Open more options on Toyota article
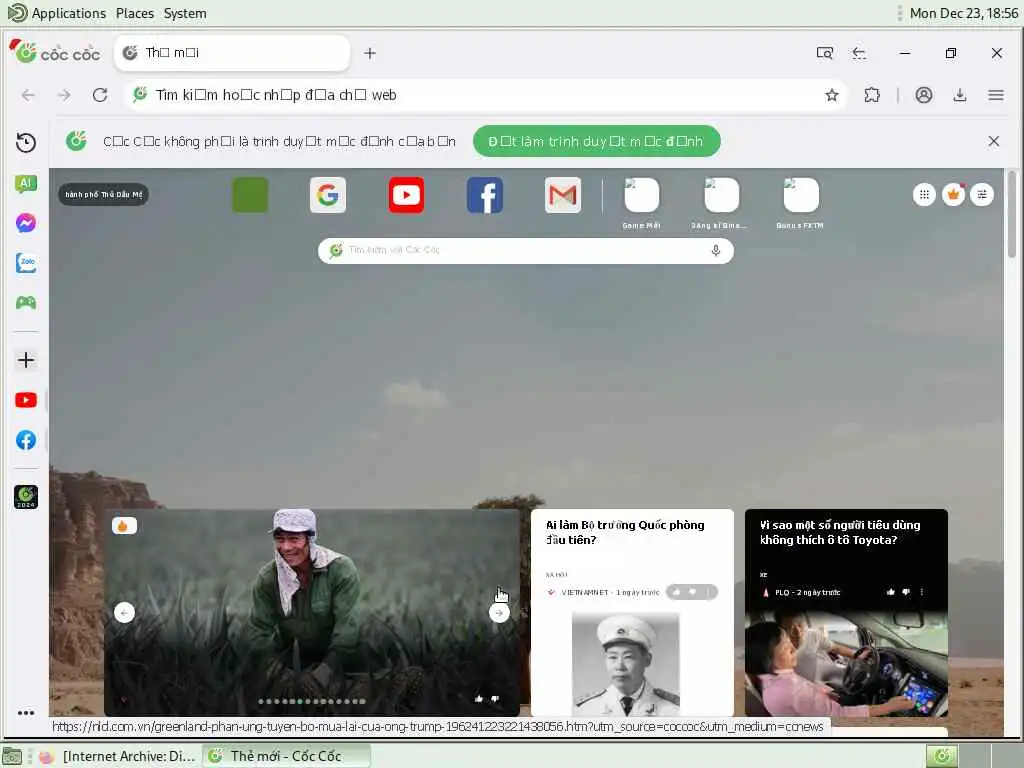The width and height of the screenshot is (1024, 768). [921, 592]
